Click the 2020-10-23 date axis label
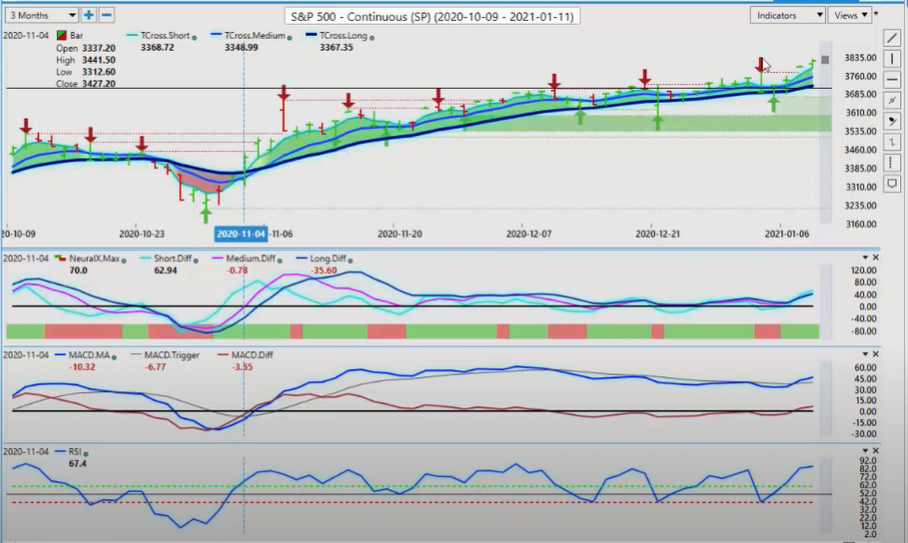Screen dimensions: 908x543 click(x=141, y=234)
